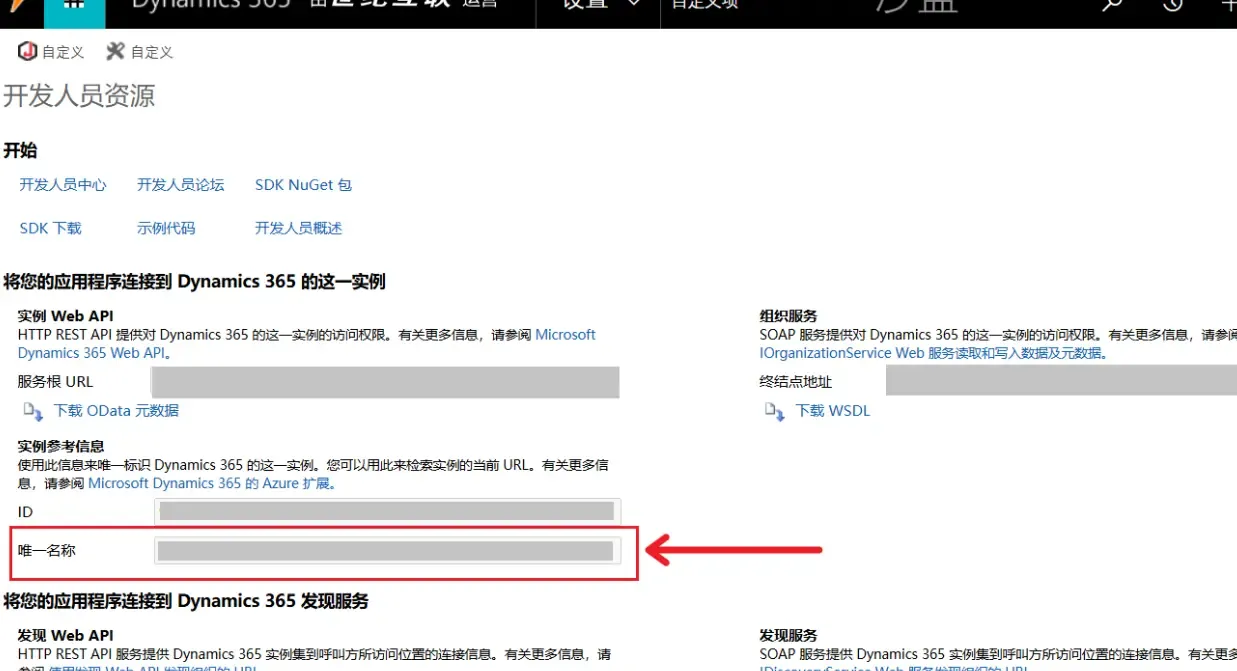This screenshot has height=671, width=1237.
Task: Open the 示例代码 link
Action: 166,227
